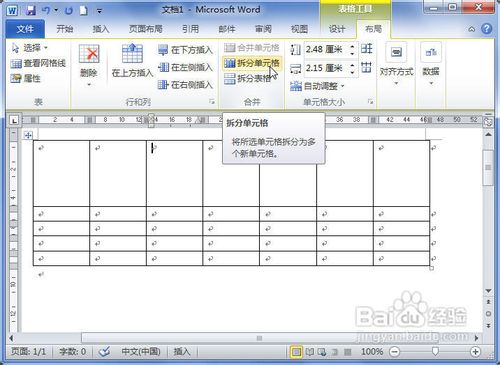Increase the row height spinner up arrow
Viewport: 500px width, 365px height.
pyautogui.click(x=352, y=46)
